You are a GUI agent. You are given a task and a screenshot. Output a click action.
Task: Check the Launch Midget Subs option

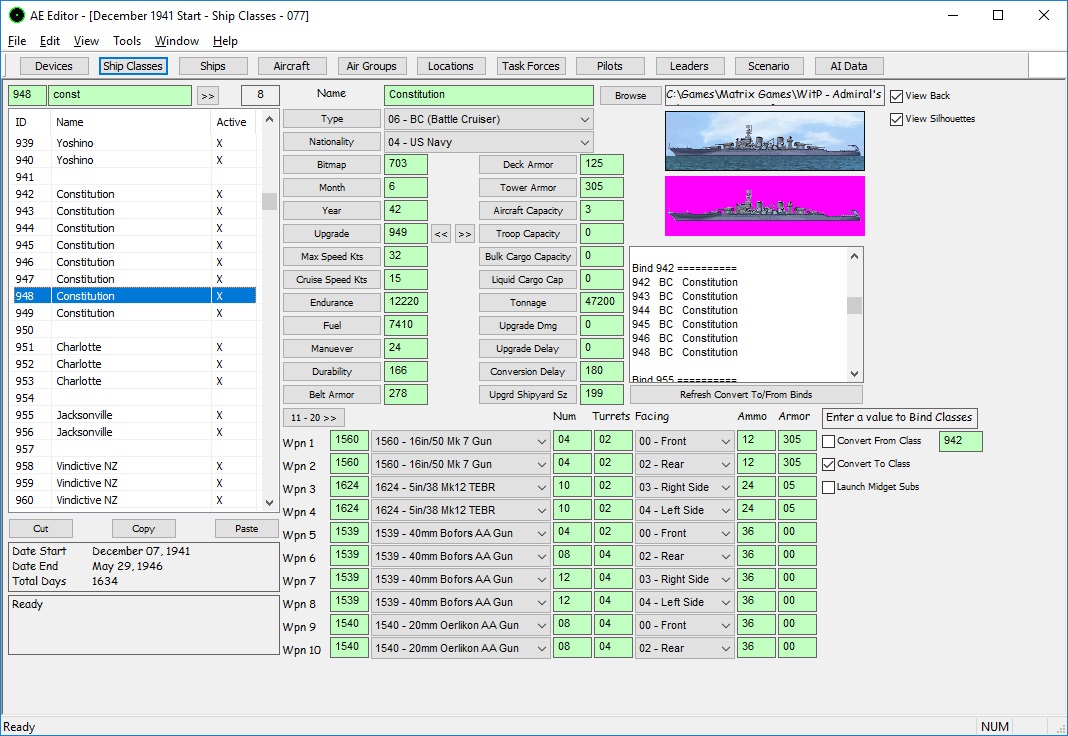click(x=829, y=487)
